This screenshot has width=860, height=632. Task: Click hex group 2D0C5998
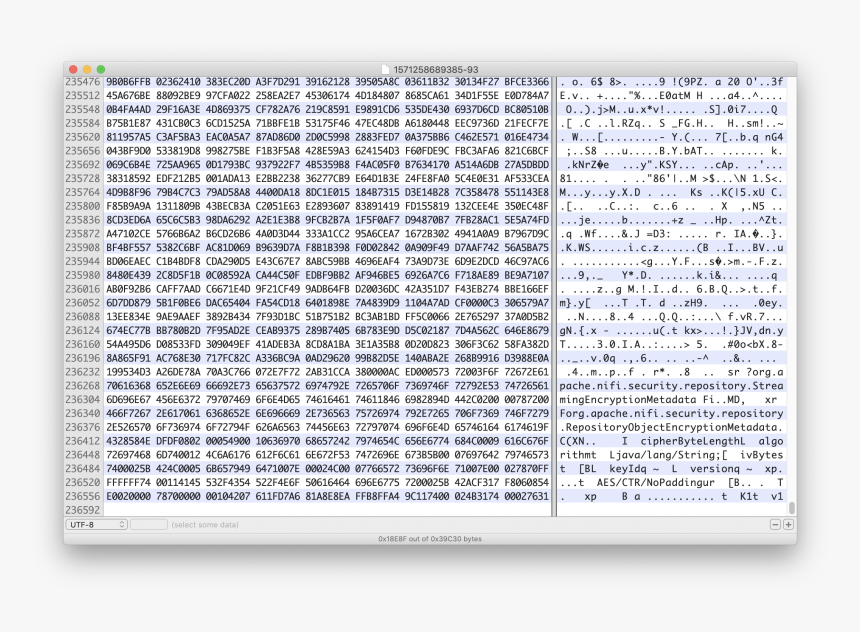[327, 137]
